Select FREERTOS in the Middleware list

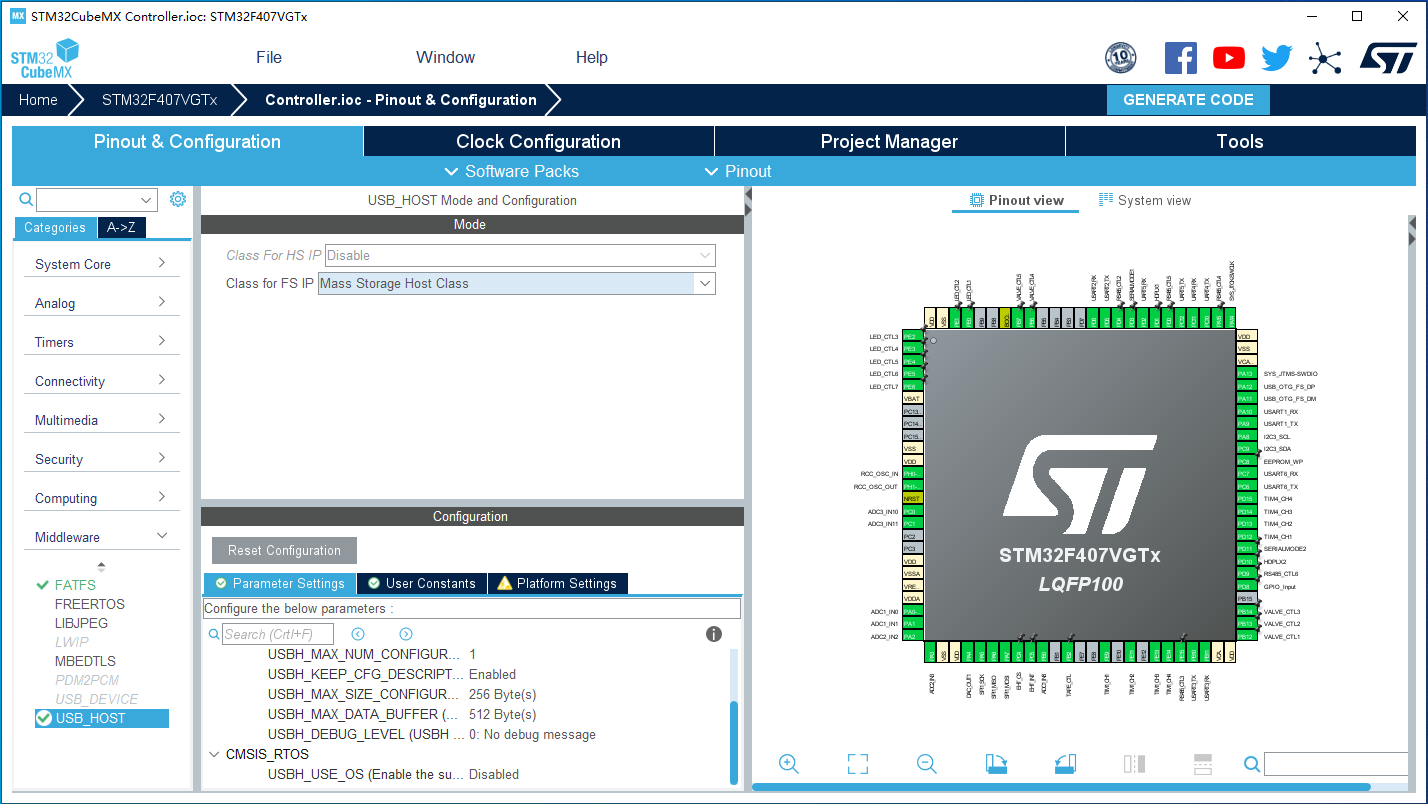tap(90, 604)
